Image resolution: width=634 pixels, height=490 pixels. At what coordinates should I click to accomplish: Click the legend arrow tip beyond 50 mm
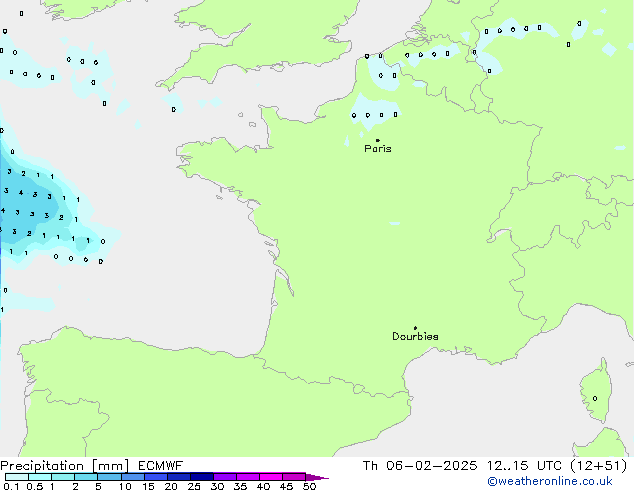(x=317, y=477)
